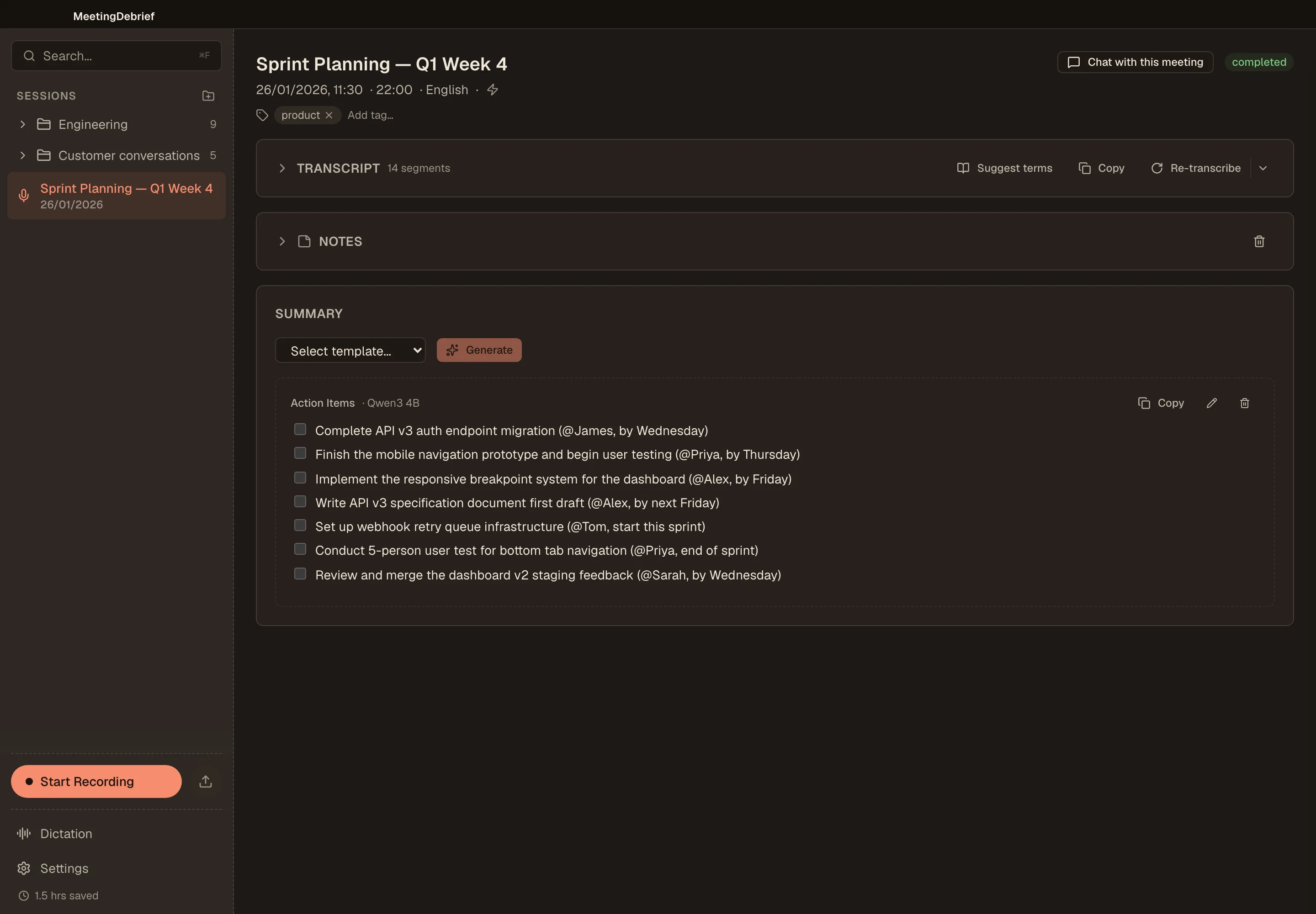This screenshot has height=914, width=1316.
Task: Check the responsive breakpoint system item
Action: pyautogui.click(x=300, y=478)
